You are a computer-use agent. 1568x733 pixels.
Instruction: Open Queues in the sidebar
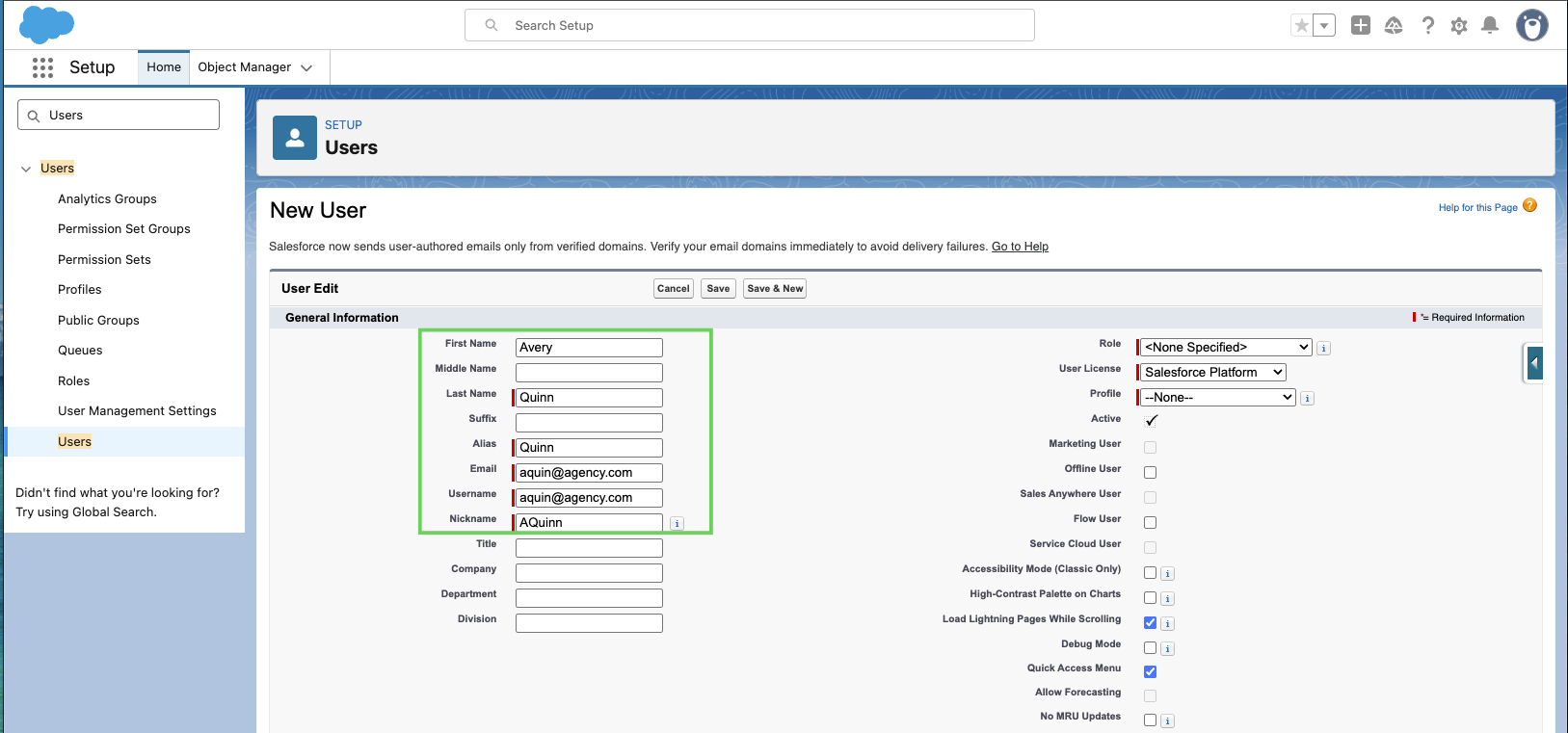[x=80, y=351]
